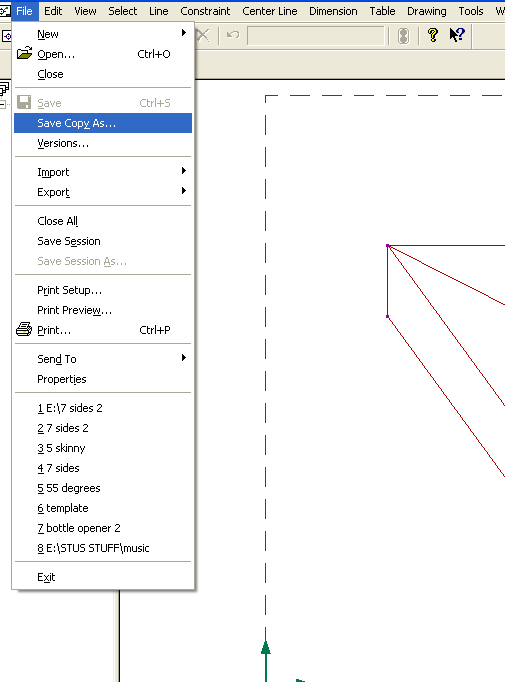Open Print Setup... from File menu
505x682 pixels.
[x=103, y=290]
